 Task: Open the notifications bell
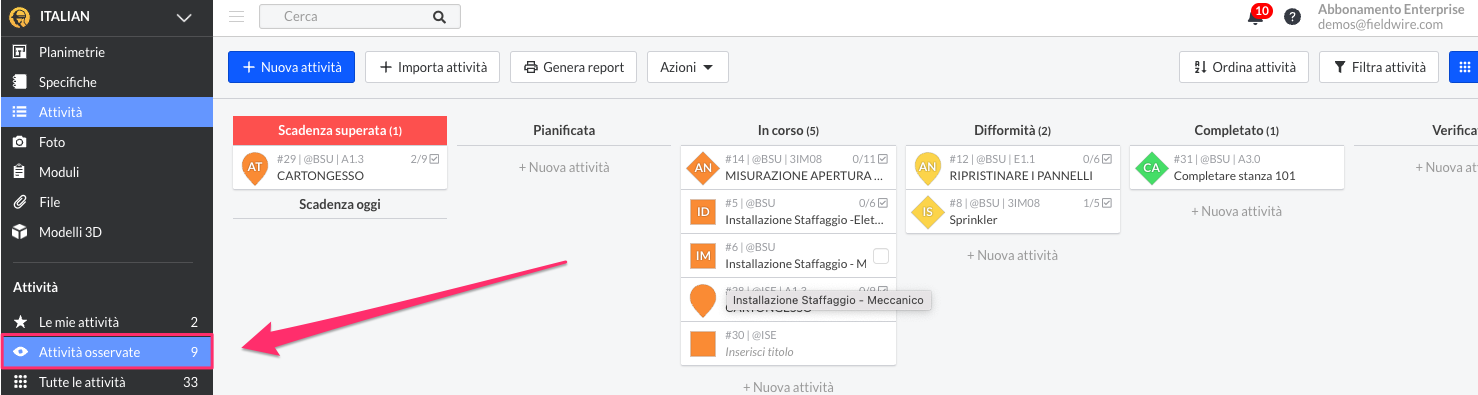[1256, 16]
